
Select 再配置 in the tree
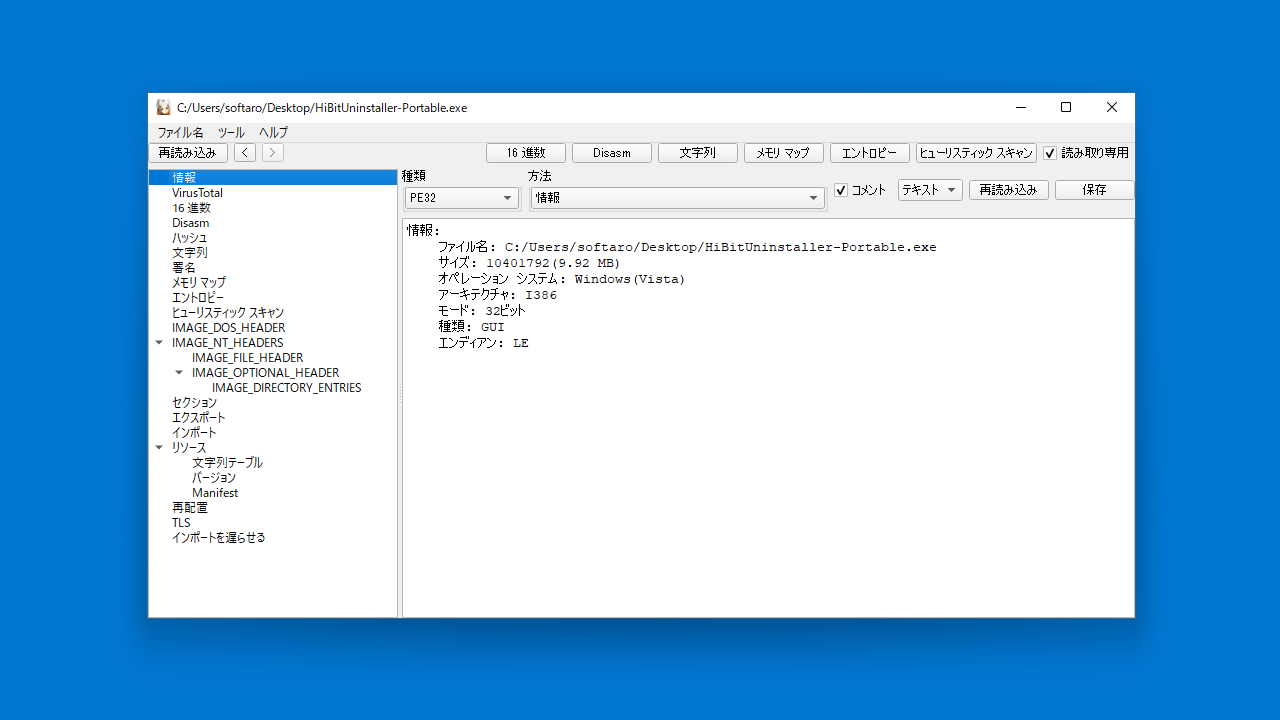(x=190, y=508)
